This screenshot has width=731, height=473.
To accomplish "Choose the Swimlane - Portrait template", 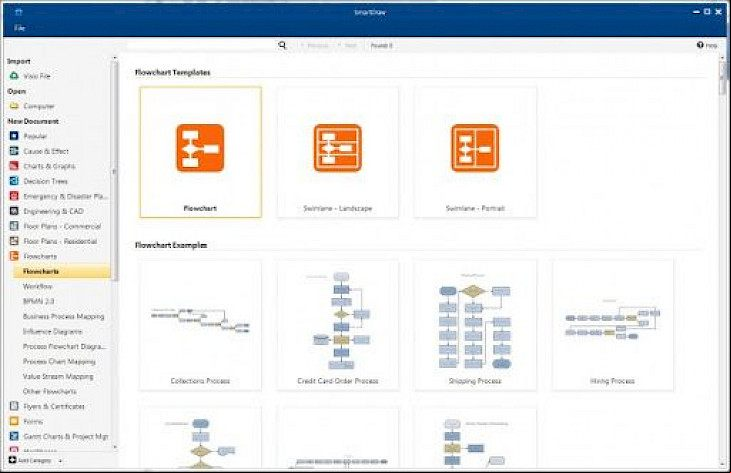I will pos(475,152).
